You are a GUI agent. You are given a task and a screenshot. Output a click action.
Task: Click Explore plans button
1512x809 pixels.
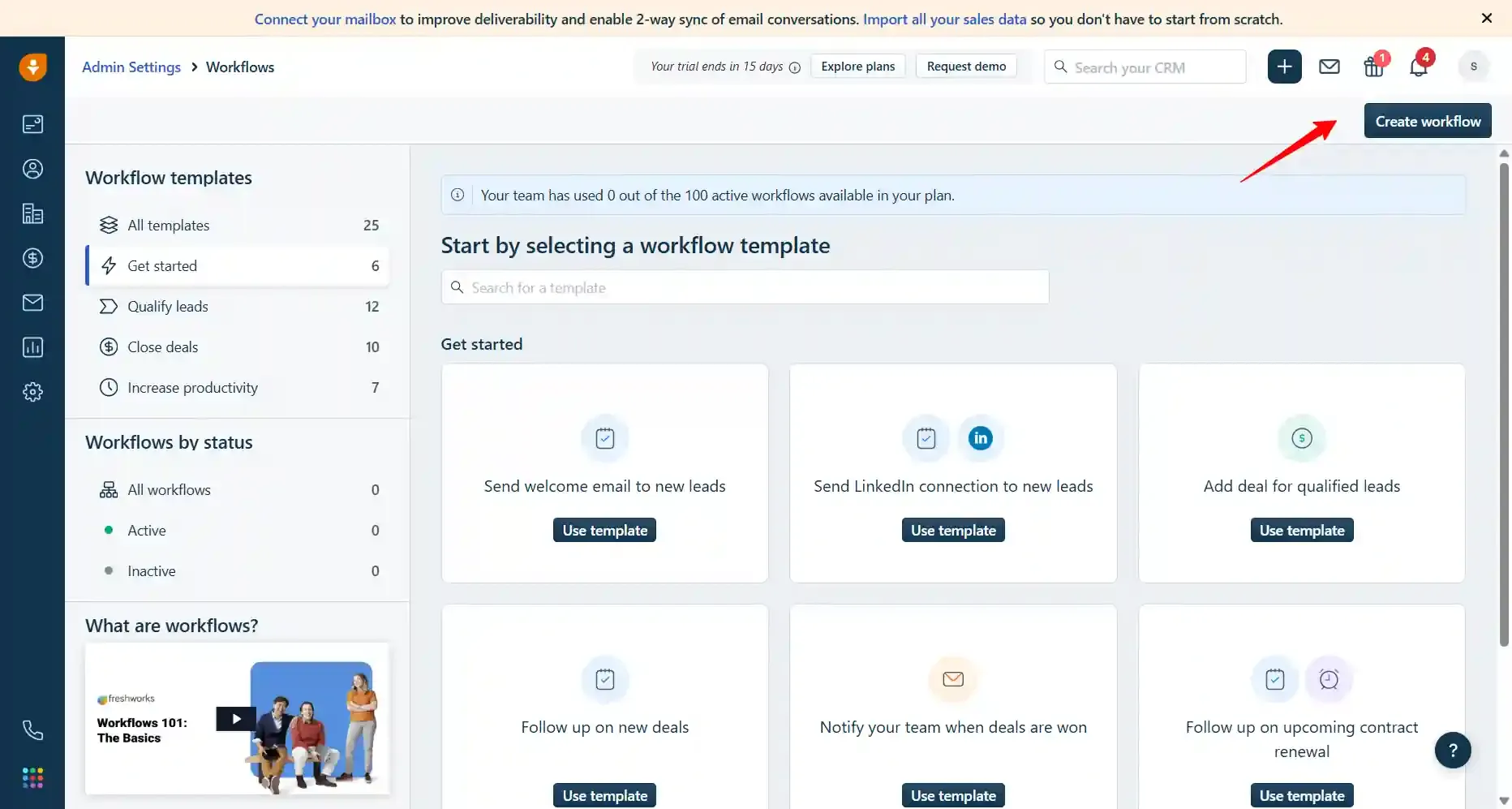point(857,67)
